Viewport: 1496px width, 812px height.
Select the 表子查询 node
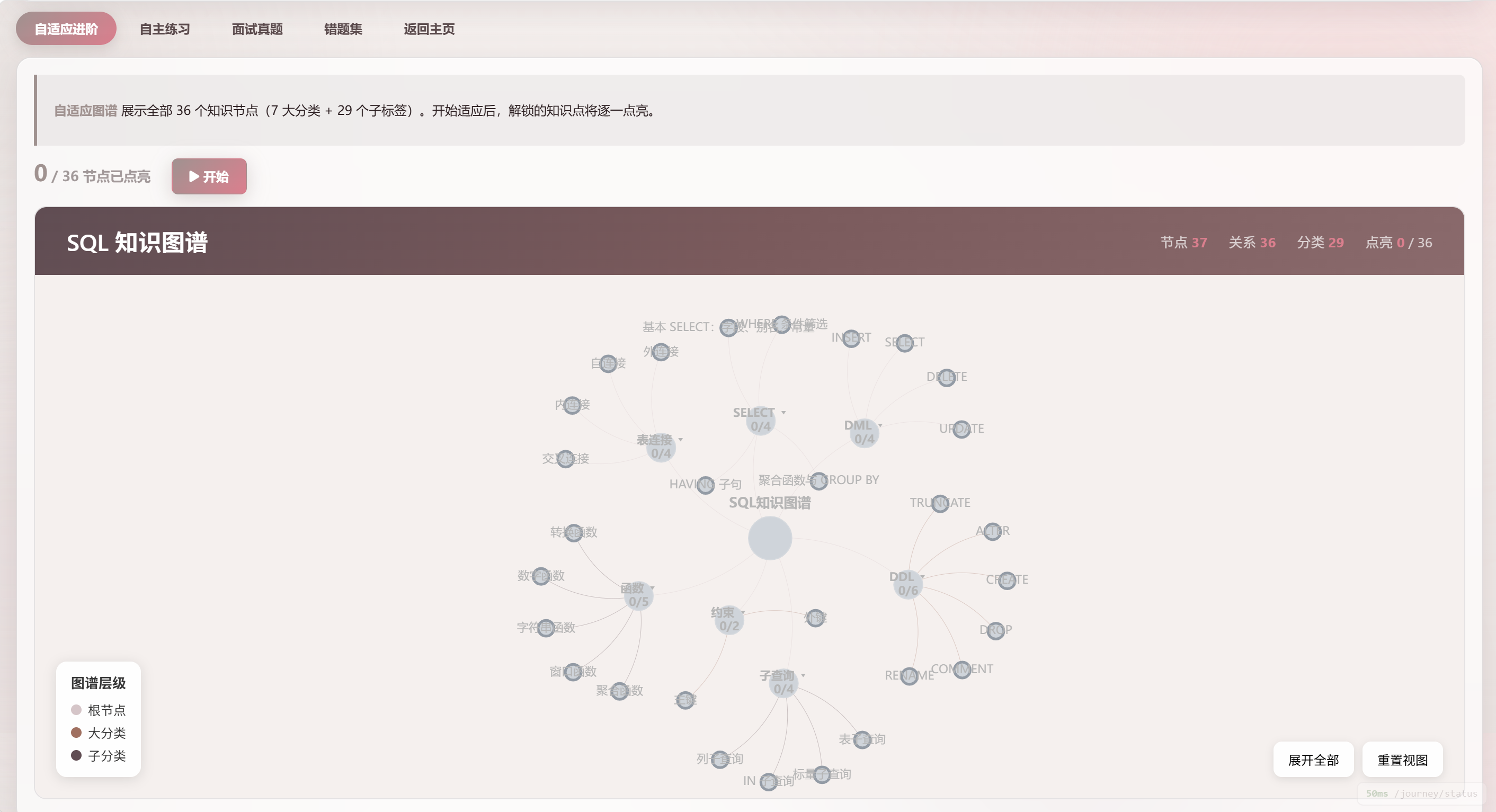coord(862,739)
